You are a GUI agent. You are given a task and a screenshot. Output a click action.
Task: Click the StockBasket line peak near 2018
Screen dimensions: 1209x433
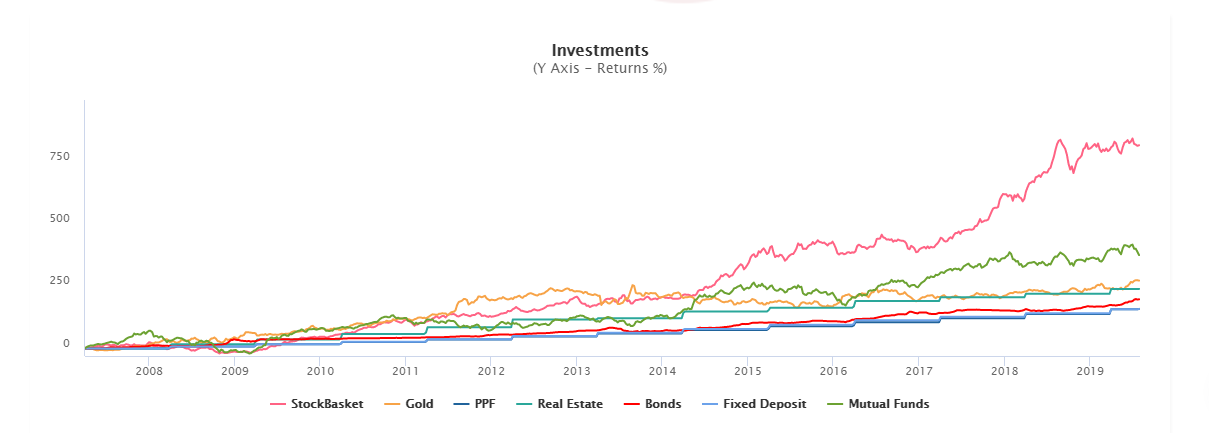coord(1060,140)
